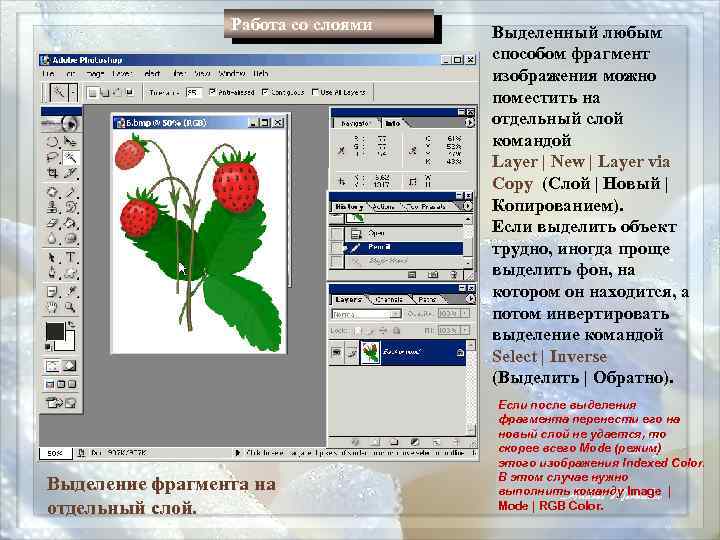This screenshot has width=720, height=540.
Task: Select the Slice tool
Action: tap(70, 173)
